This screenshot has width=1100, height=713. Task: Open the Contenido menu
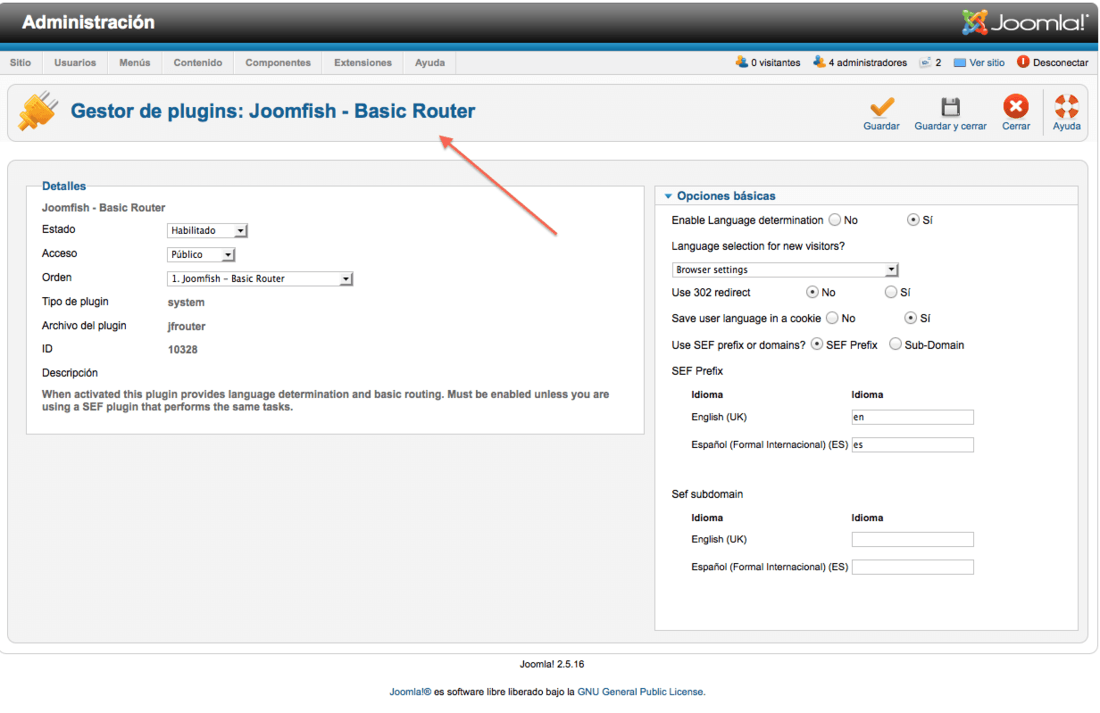tap(198, 62)
